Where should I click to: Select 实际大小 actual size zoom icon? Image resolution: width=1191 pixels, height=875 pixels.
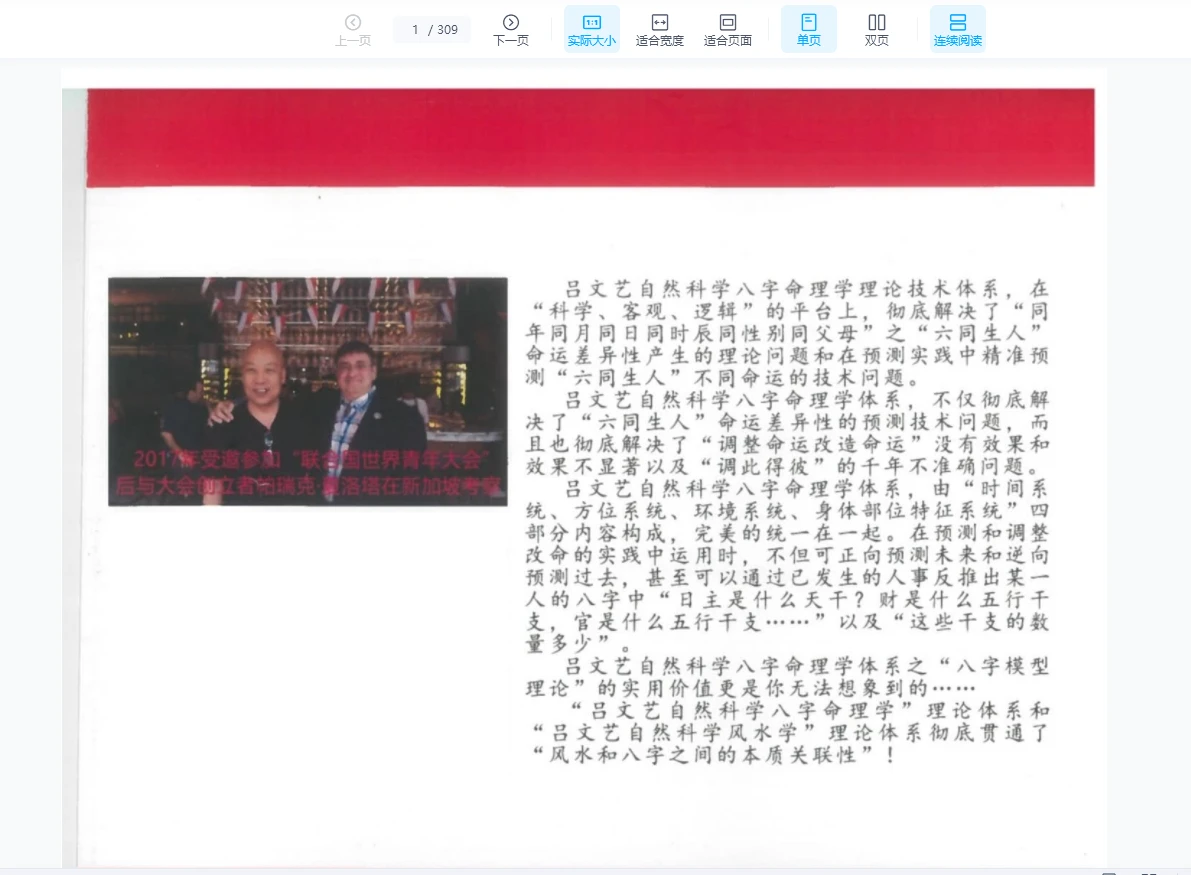[592, 30]
